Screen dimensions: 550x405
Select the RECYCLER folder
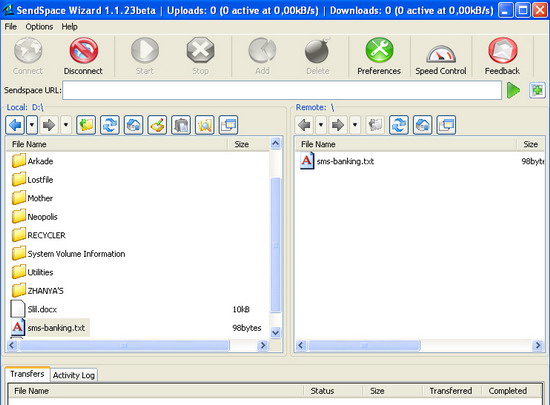pos(39,235)
